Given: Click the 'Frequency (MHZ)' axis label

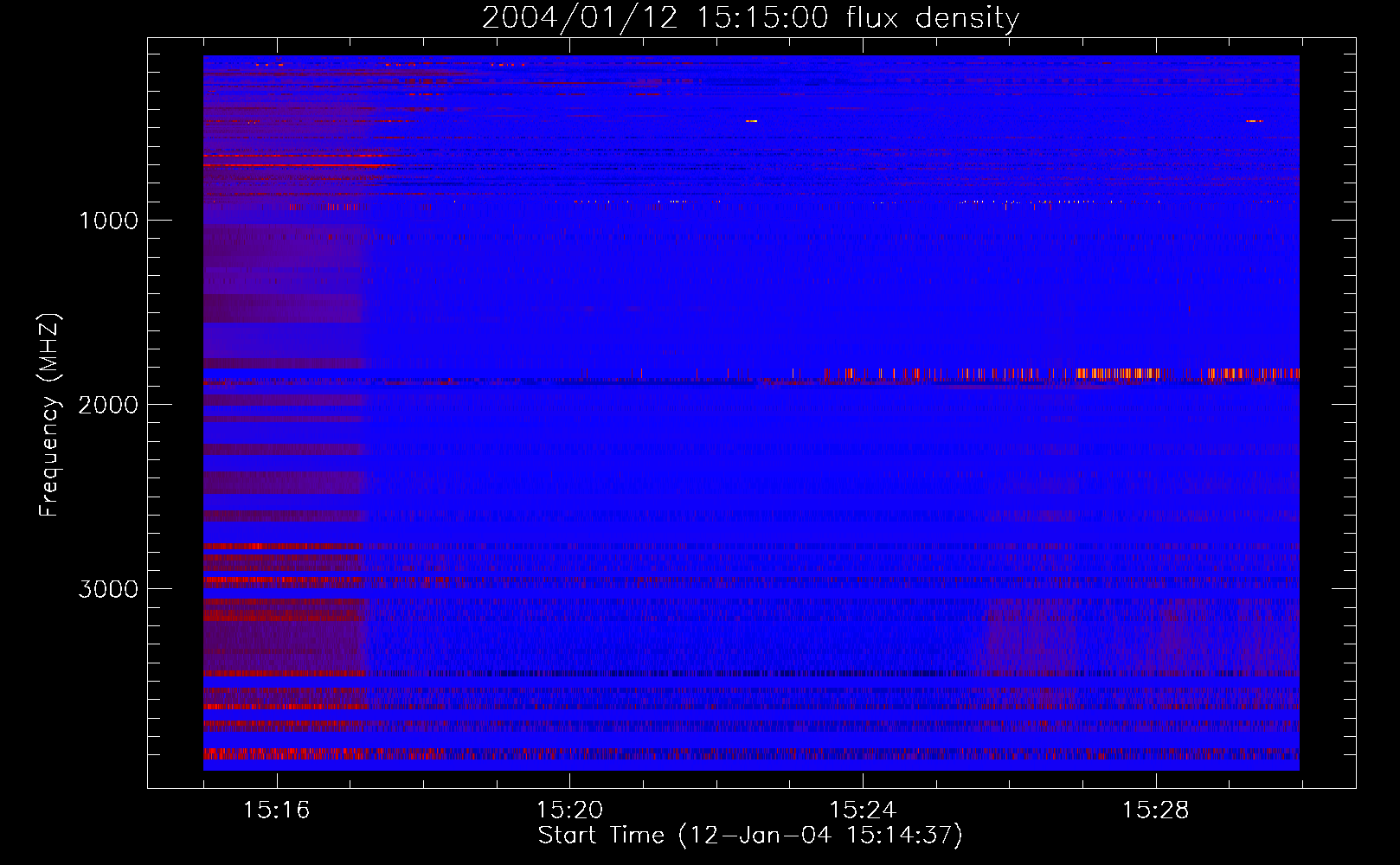Looking at the screenshot, I should (x=49, y=415).
